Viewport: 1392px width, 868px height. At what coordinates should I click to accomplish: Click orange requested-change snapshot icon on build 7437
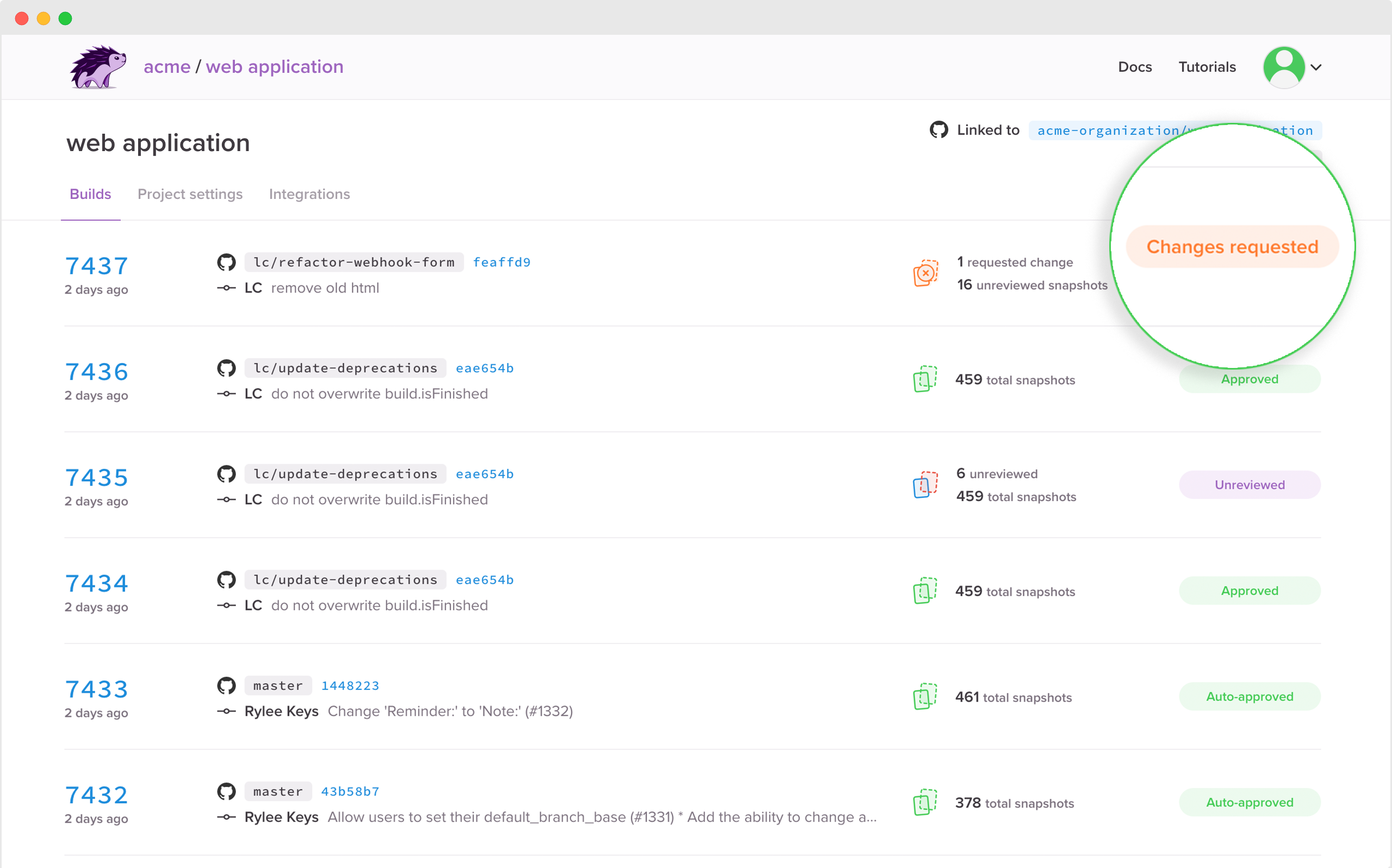[x=925, y=273]
